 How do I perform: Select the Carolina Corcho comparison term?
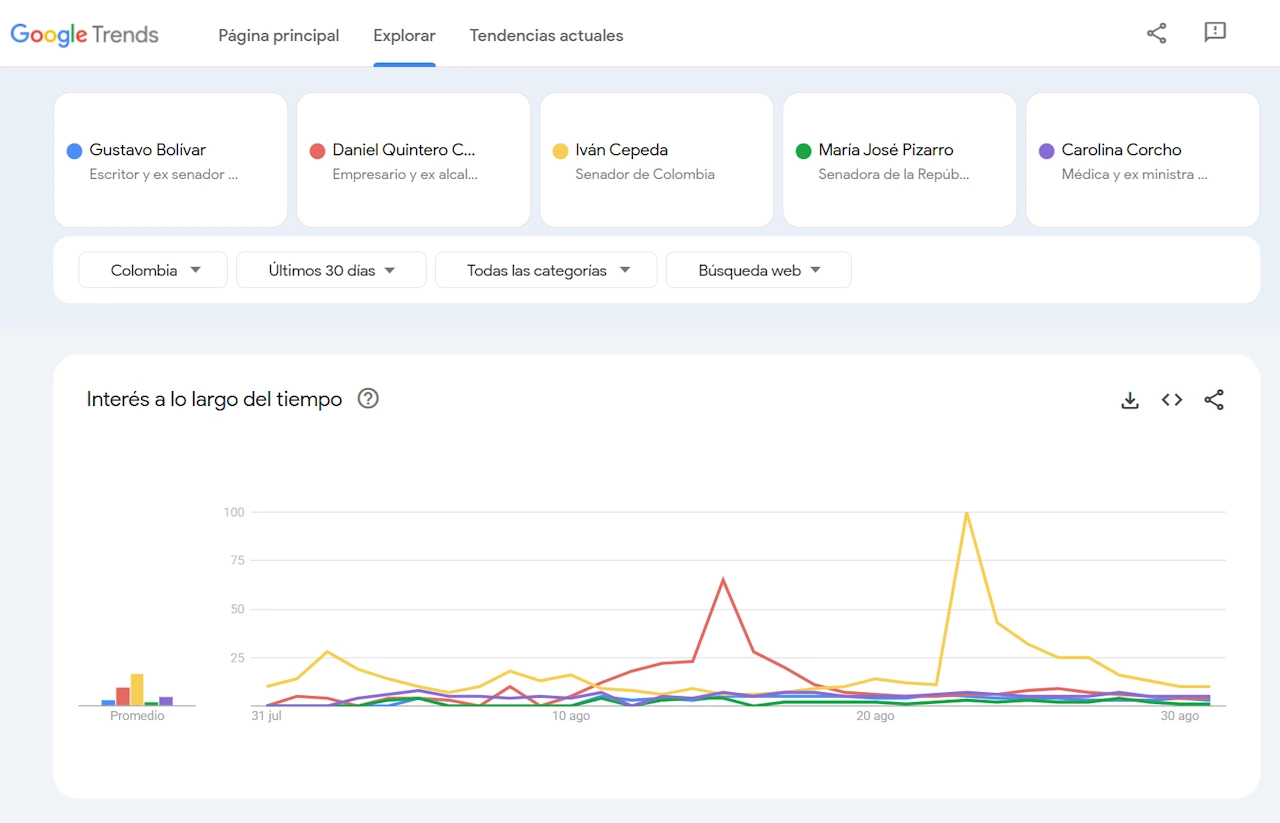[x=1142, y=160]
